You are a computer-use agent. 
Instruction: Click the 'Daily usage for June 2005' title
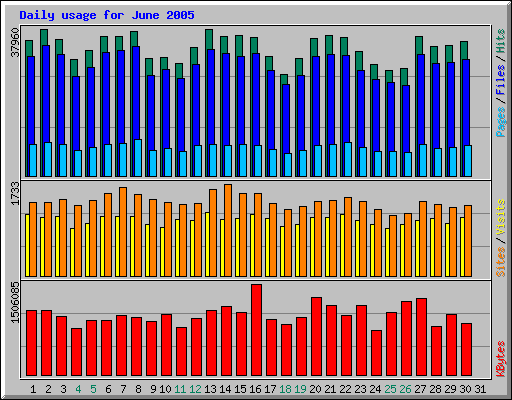[107, 15]
